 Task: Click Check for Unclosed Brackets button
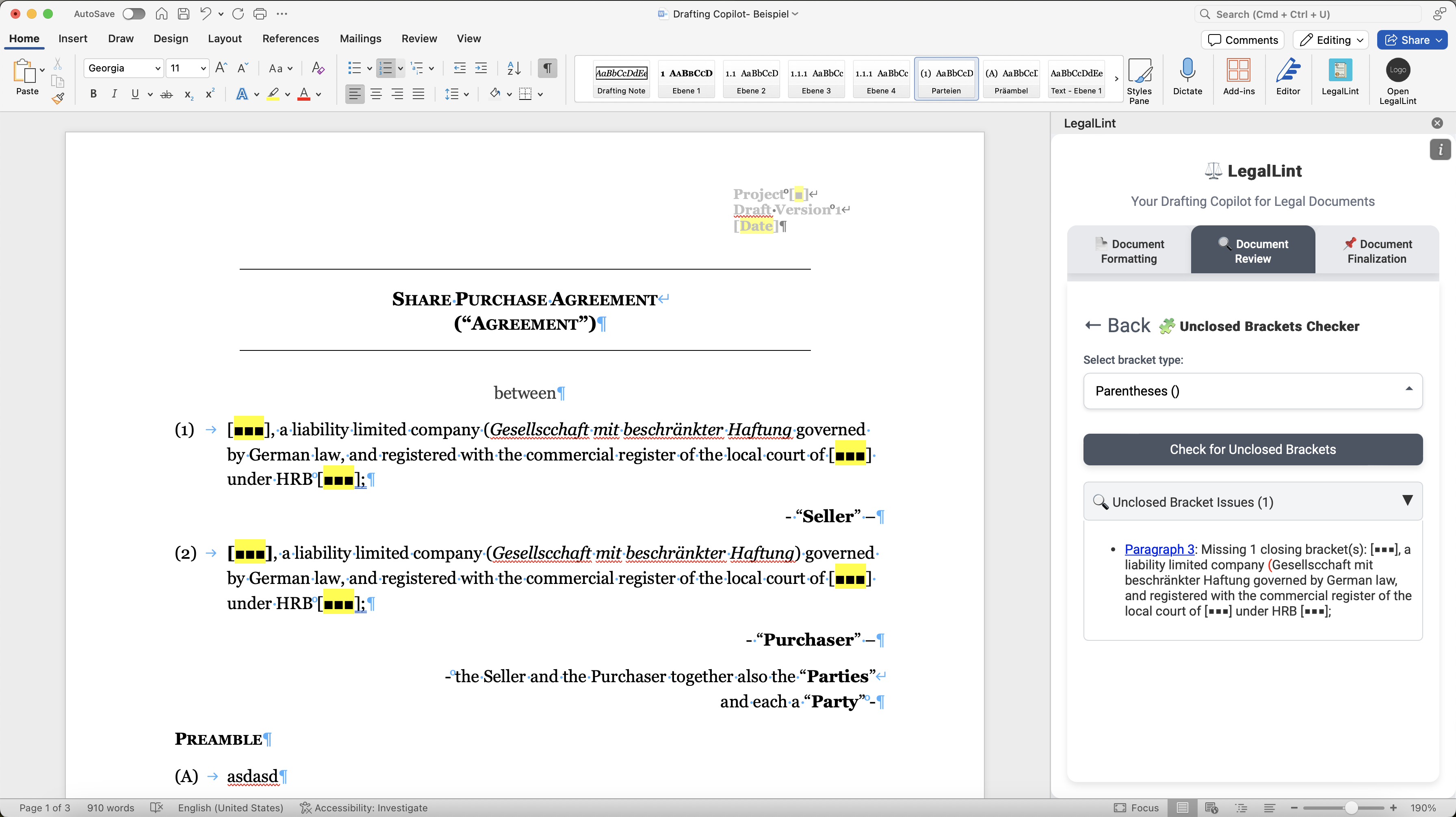click(1252, 449)
